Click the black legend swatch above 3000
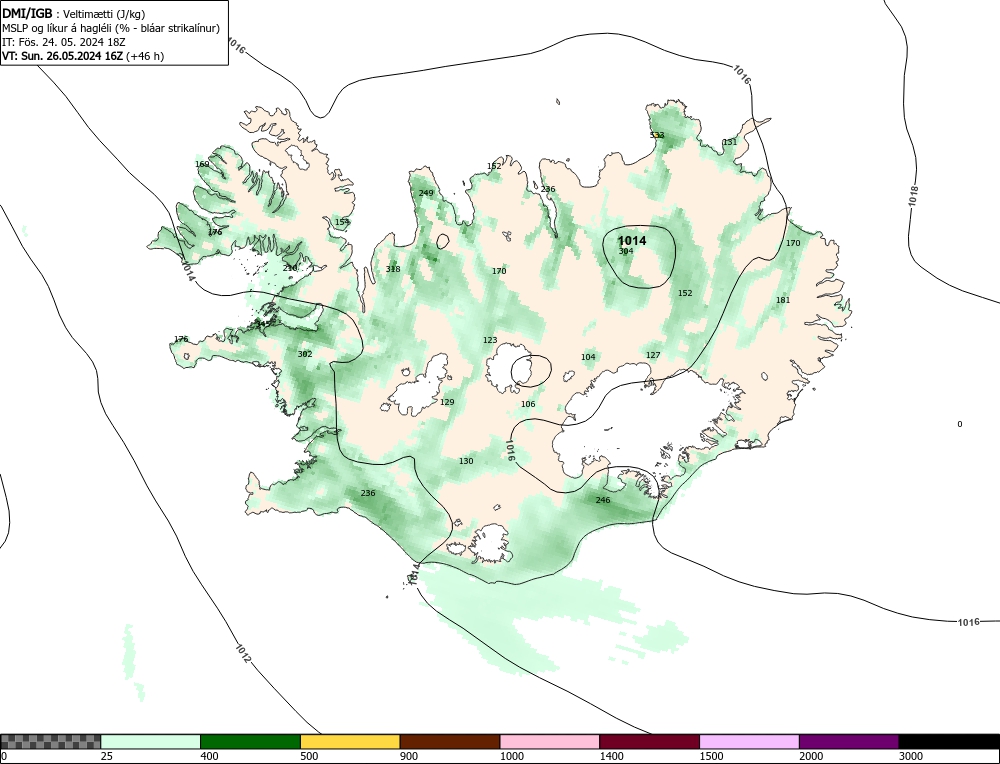 [949, 741]
